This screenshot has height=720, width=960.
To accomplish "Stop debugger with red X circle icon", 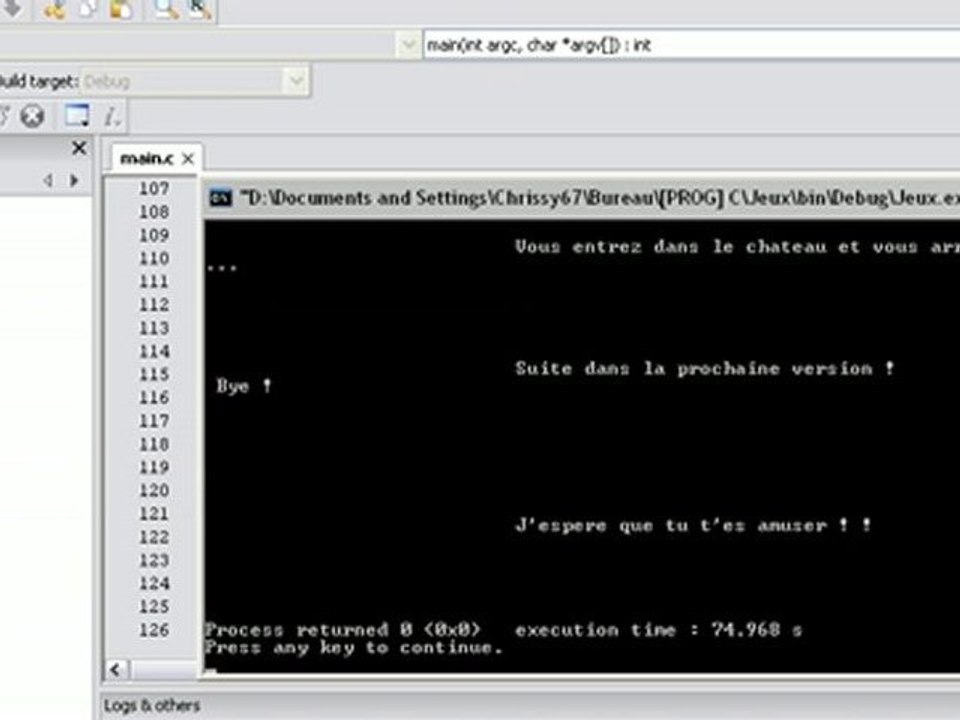I will [x=32, y=115].
